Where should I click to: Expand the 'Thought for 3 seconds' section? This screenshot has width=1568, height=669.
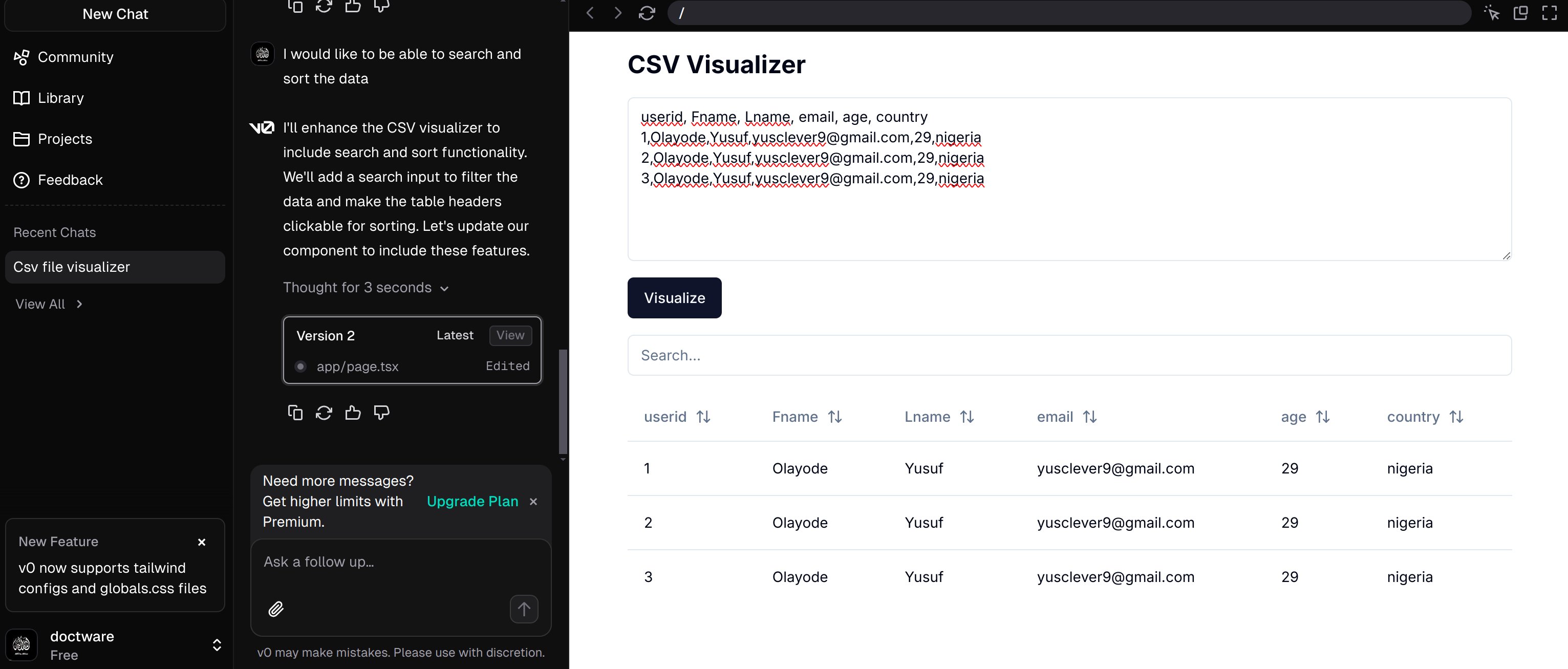click(x=365, y=287)
